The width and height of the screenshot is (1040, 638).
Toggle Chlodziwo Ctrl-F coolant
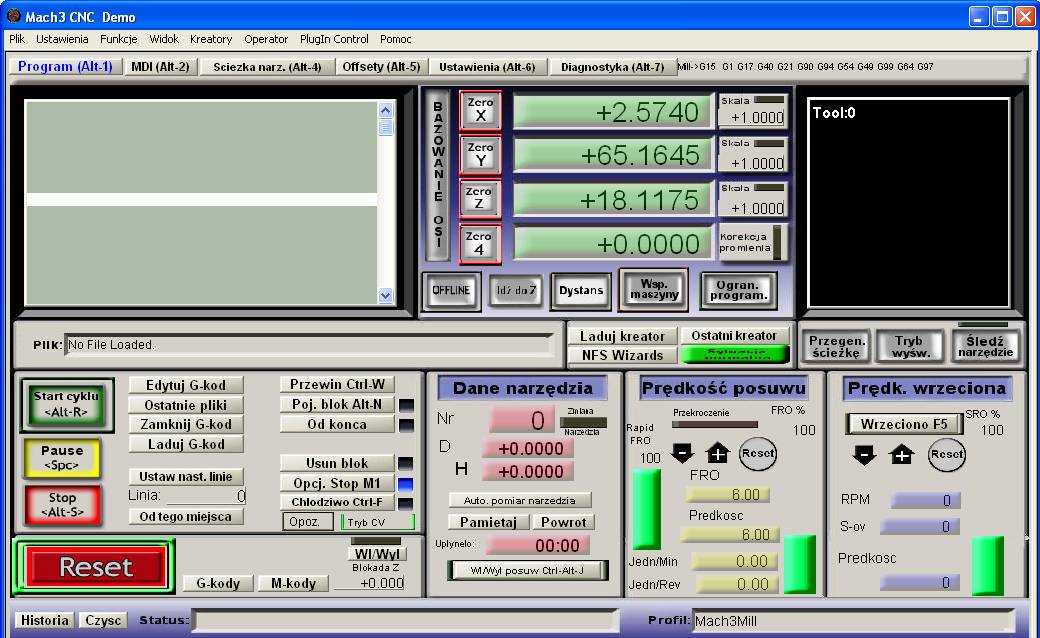tap(337, 502)
